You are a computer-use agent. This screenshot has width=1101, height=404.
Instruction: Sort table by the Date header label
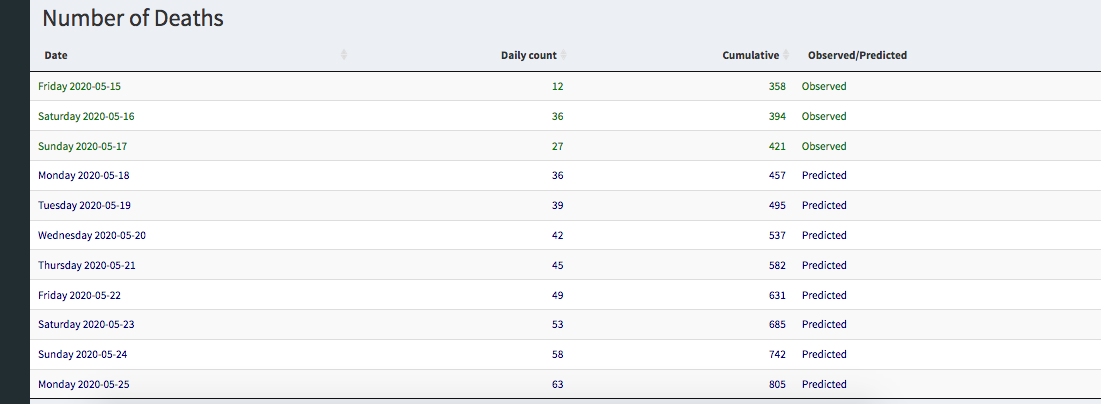point(56,55)
